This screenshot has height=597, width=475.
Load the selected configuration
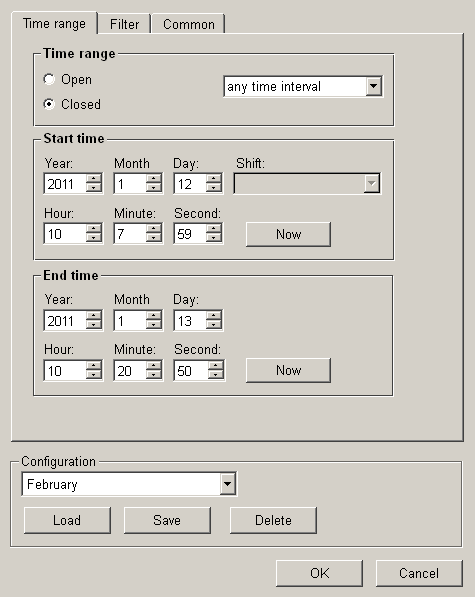point(67,520)
